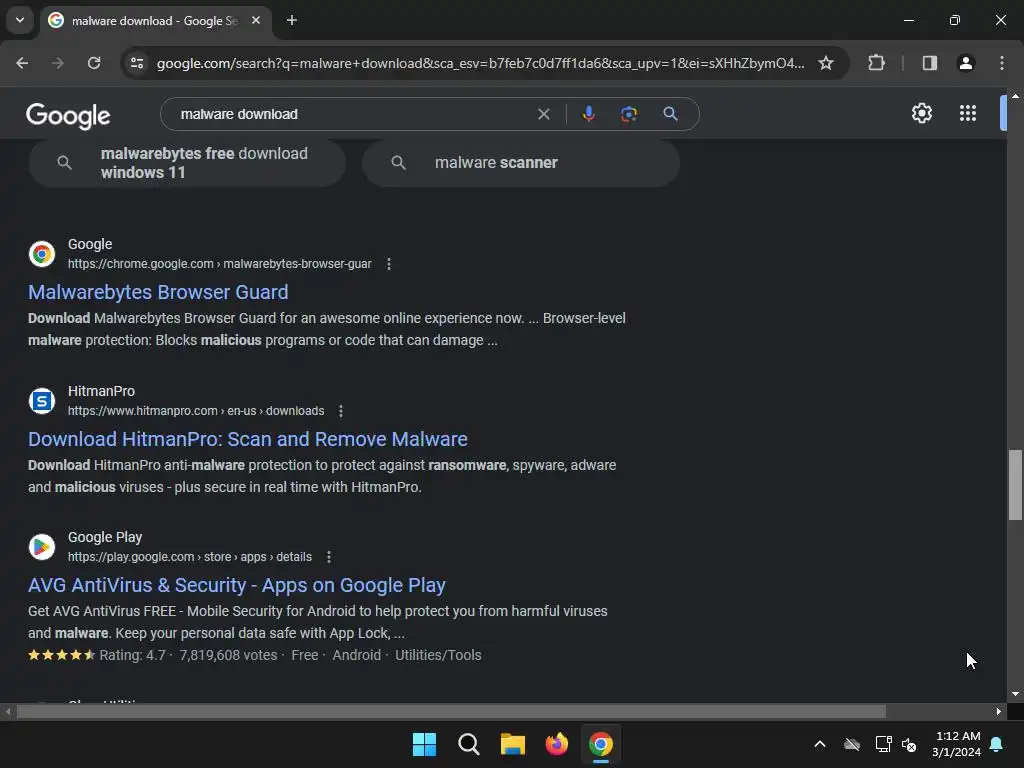Open Windows taskbar search
Screen dimensions: 1024x768
tap(469, 744)
